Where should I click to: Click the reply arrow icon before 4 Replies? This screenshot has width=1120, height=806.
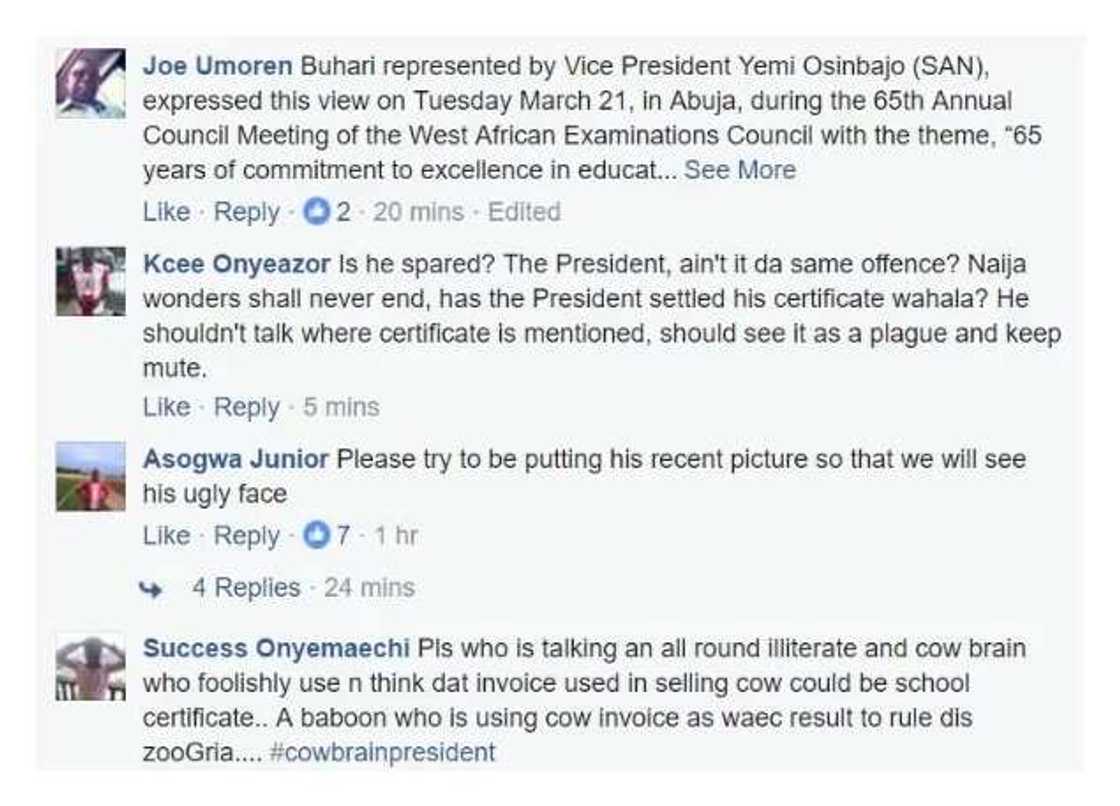point(152,590)
